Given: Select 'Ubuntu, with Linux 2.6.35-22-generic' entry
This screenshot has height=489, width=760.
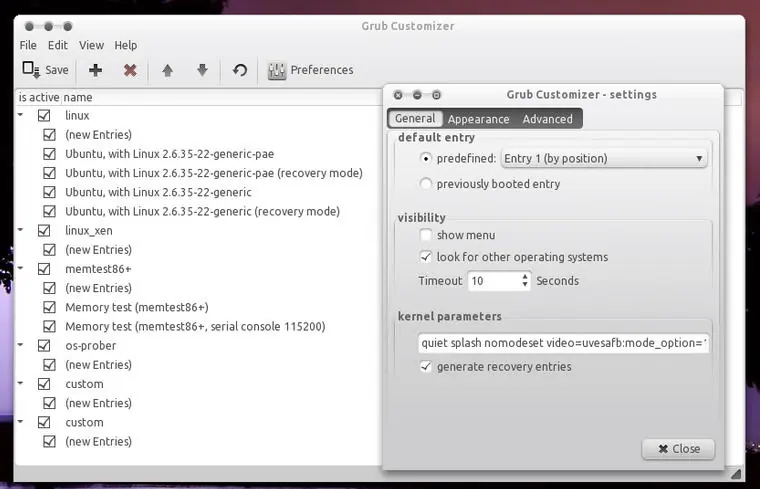Looking at the screenshot, I should coord(158,192).
